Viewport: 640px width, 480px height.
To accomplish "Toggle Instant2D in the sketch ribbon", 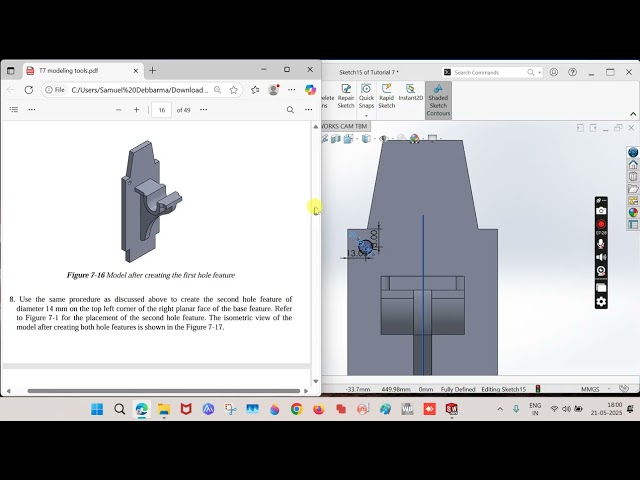I will point(411,93).
